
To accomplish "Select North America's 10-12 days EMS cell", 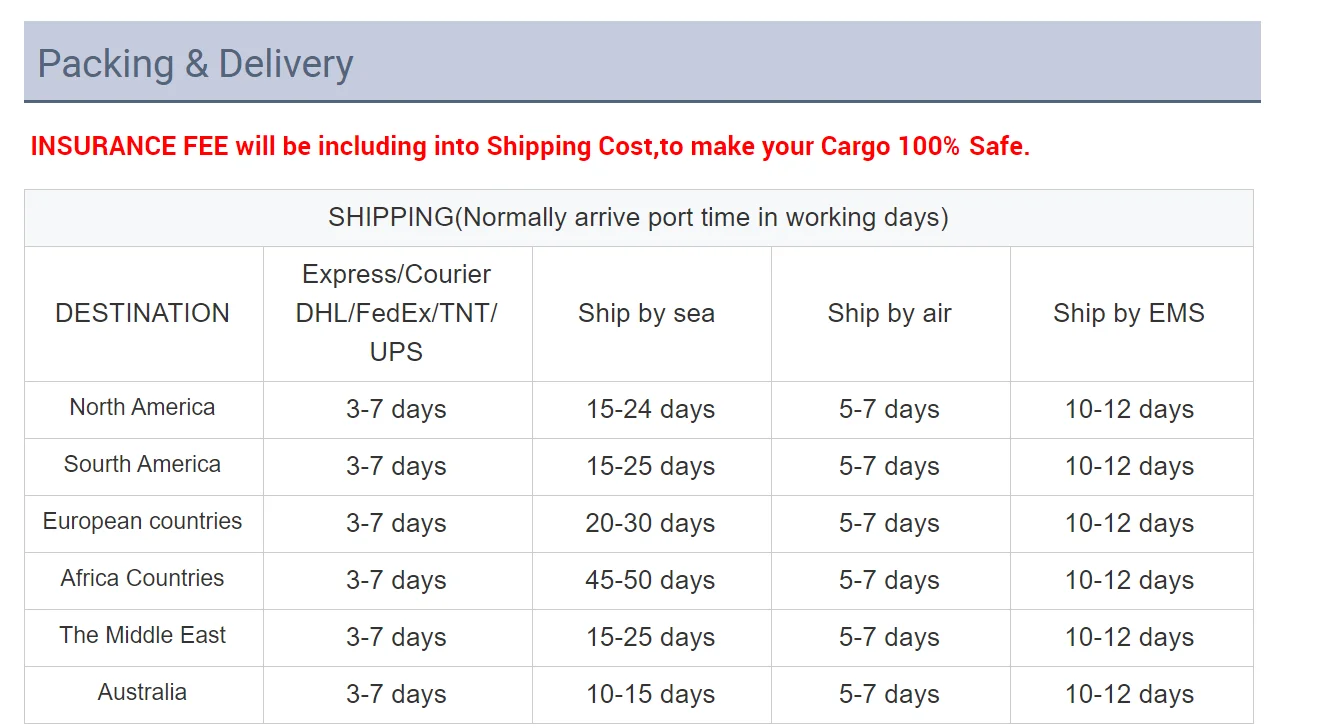I will [1129, 410].
